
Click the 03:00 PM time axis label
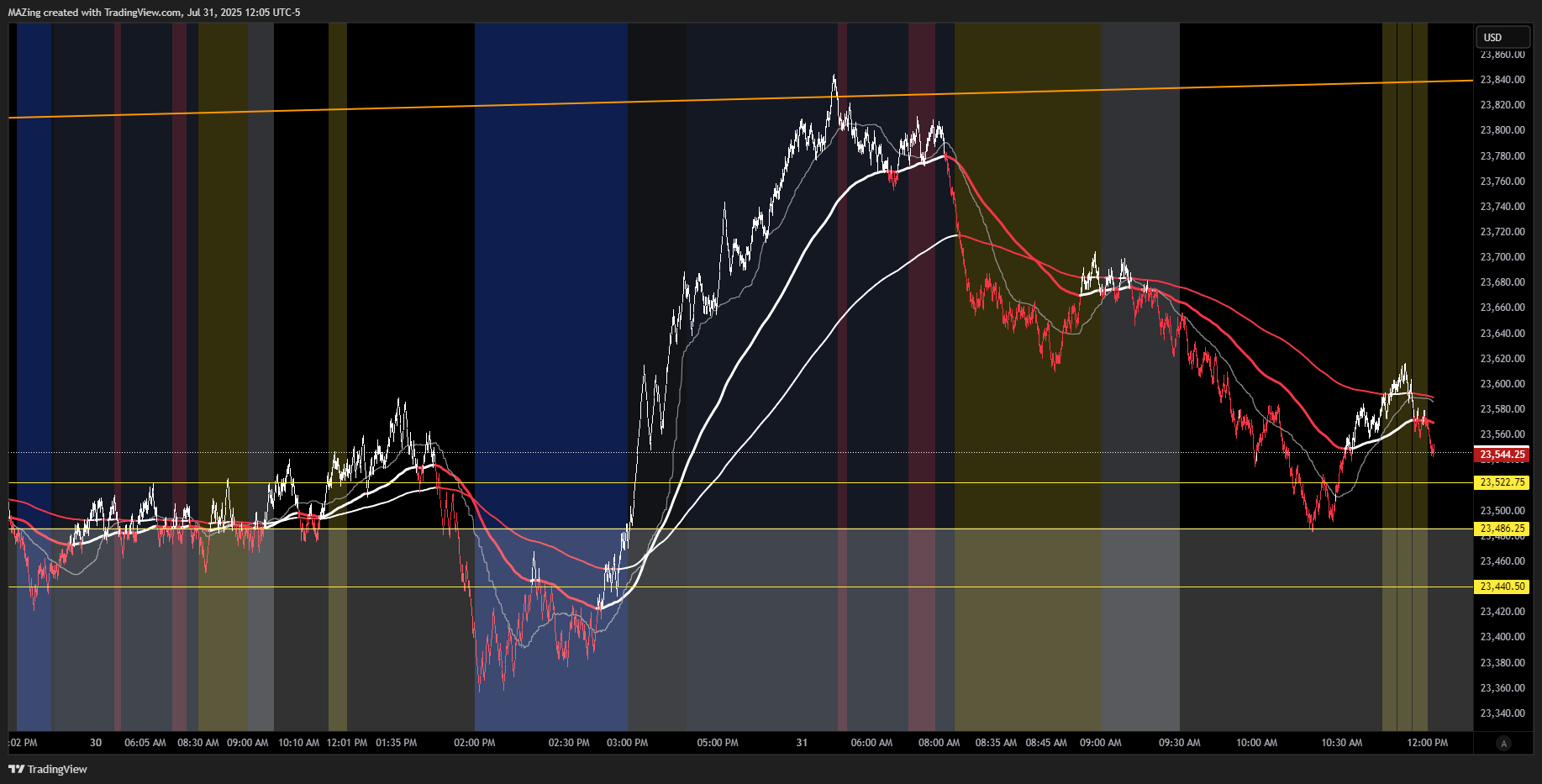point(628,743)
